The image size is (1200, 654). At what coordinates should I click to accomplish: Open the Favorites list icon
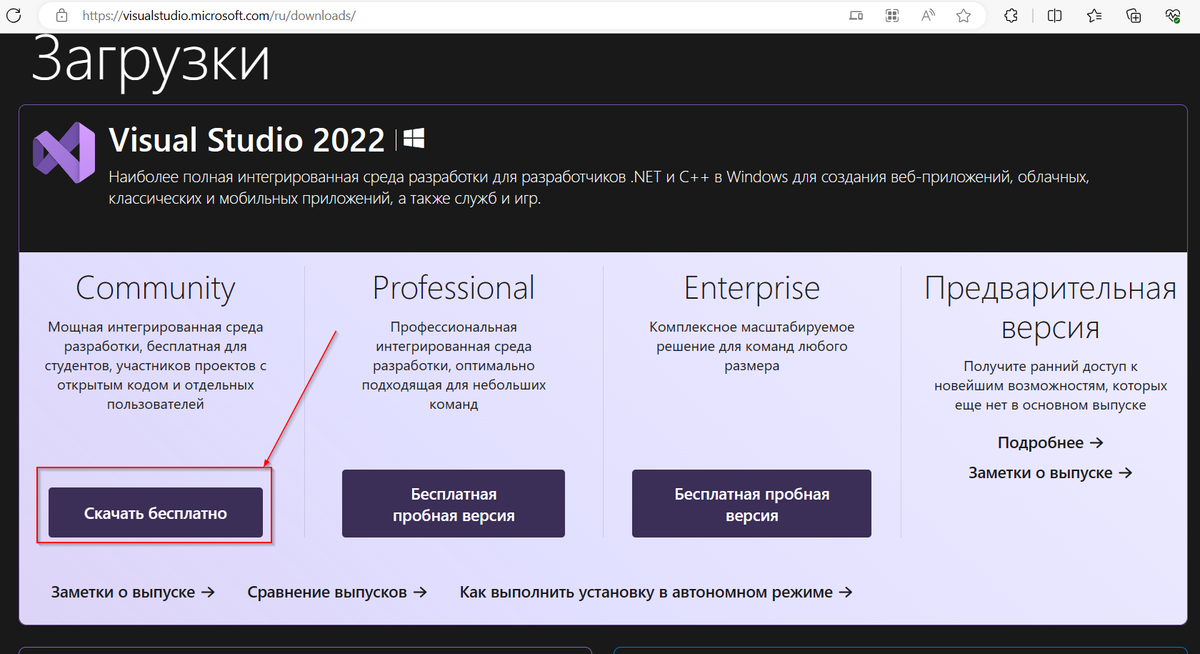pos(1094,16)
